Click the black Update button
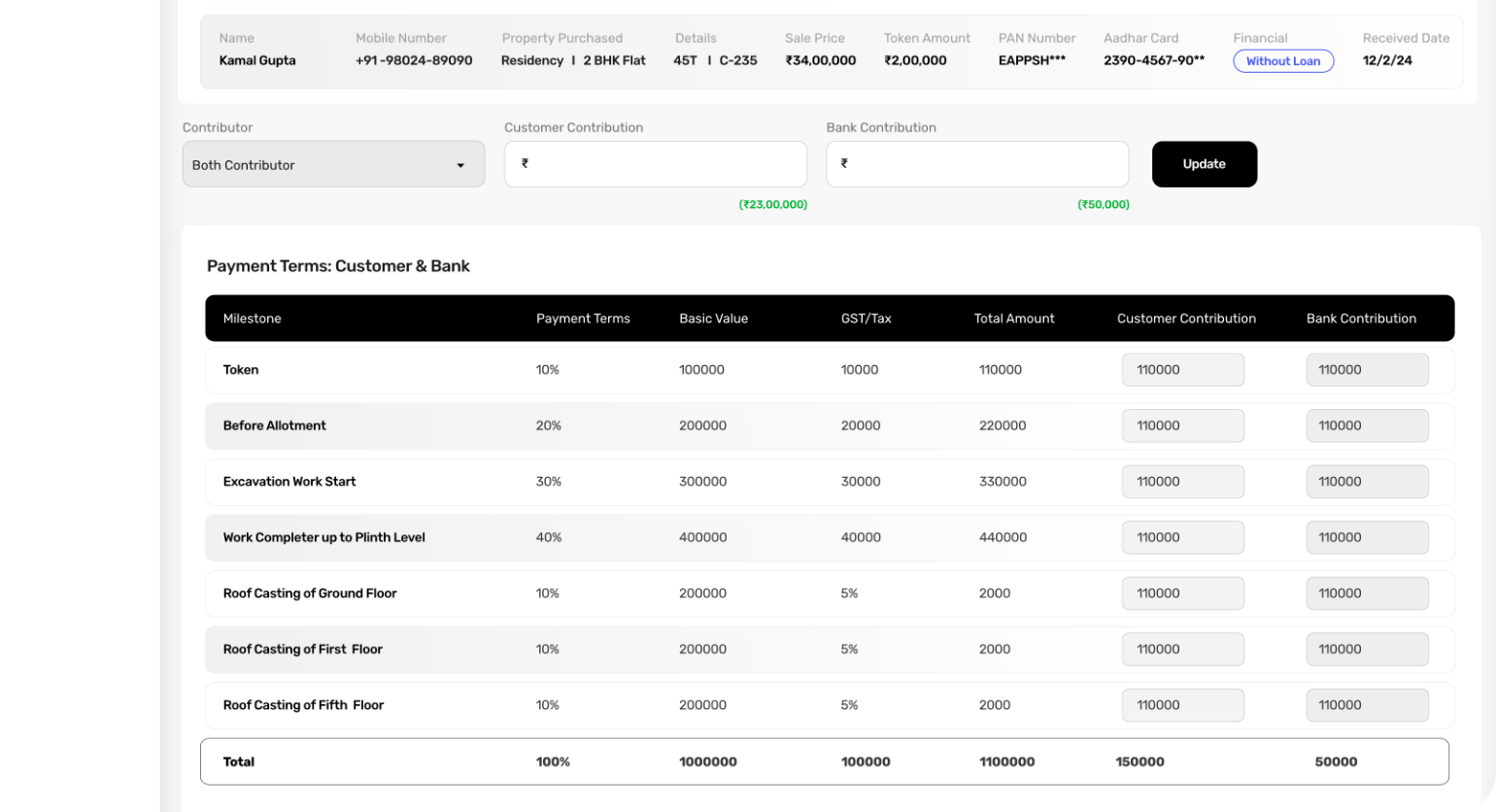 1205,164
